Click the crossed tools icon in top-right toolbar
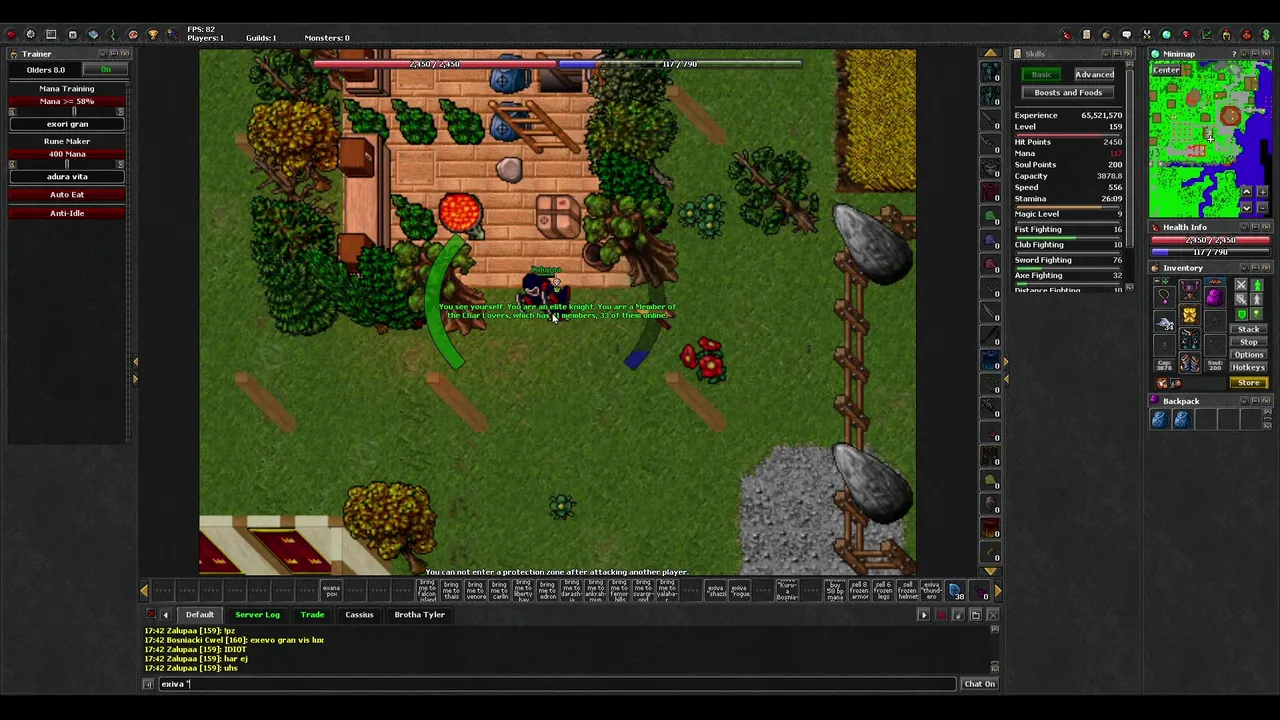1280x720 pixels. (x=1148, y=34)
